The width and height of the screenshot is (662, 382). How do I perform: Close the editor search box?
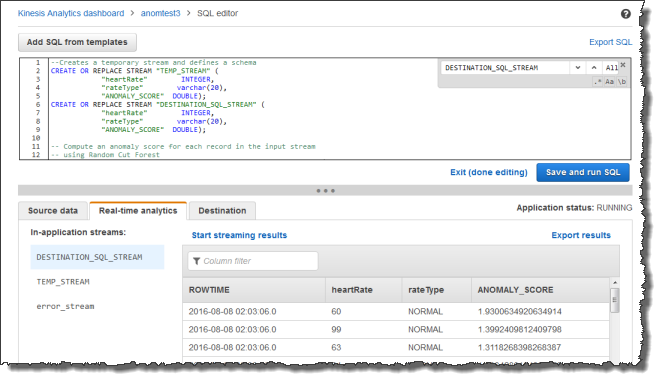tap(623, 65)
